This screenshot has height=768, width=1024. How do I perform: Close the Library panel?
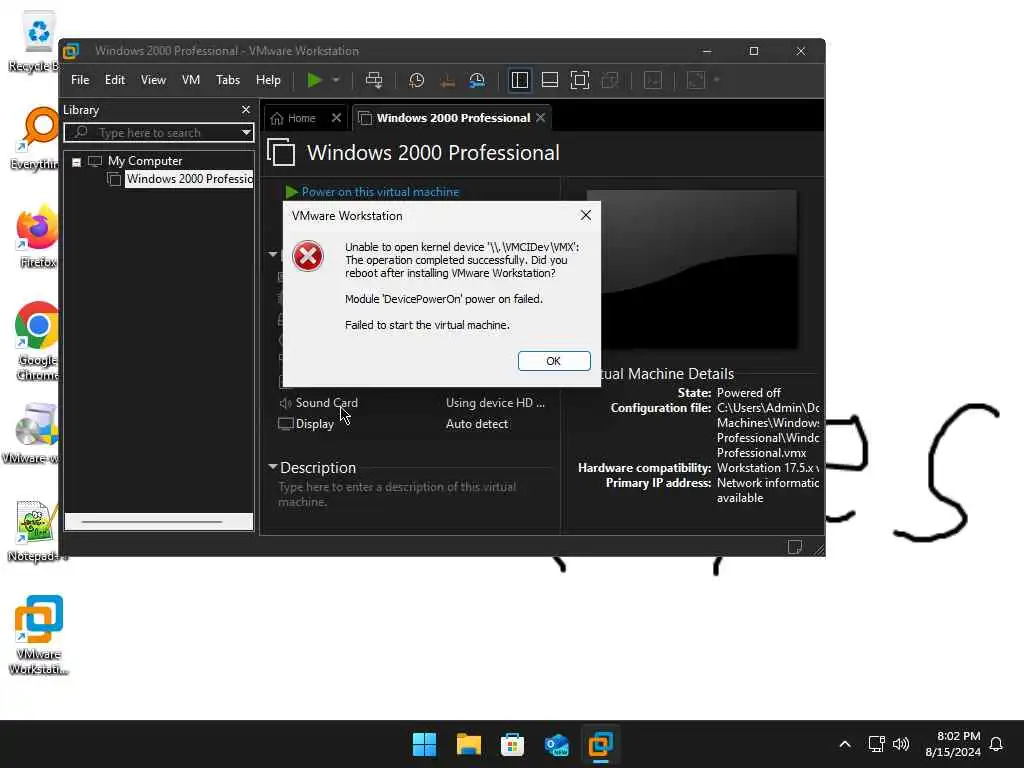pyautogui.click(x=246, y=110)
